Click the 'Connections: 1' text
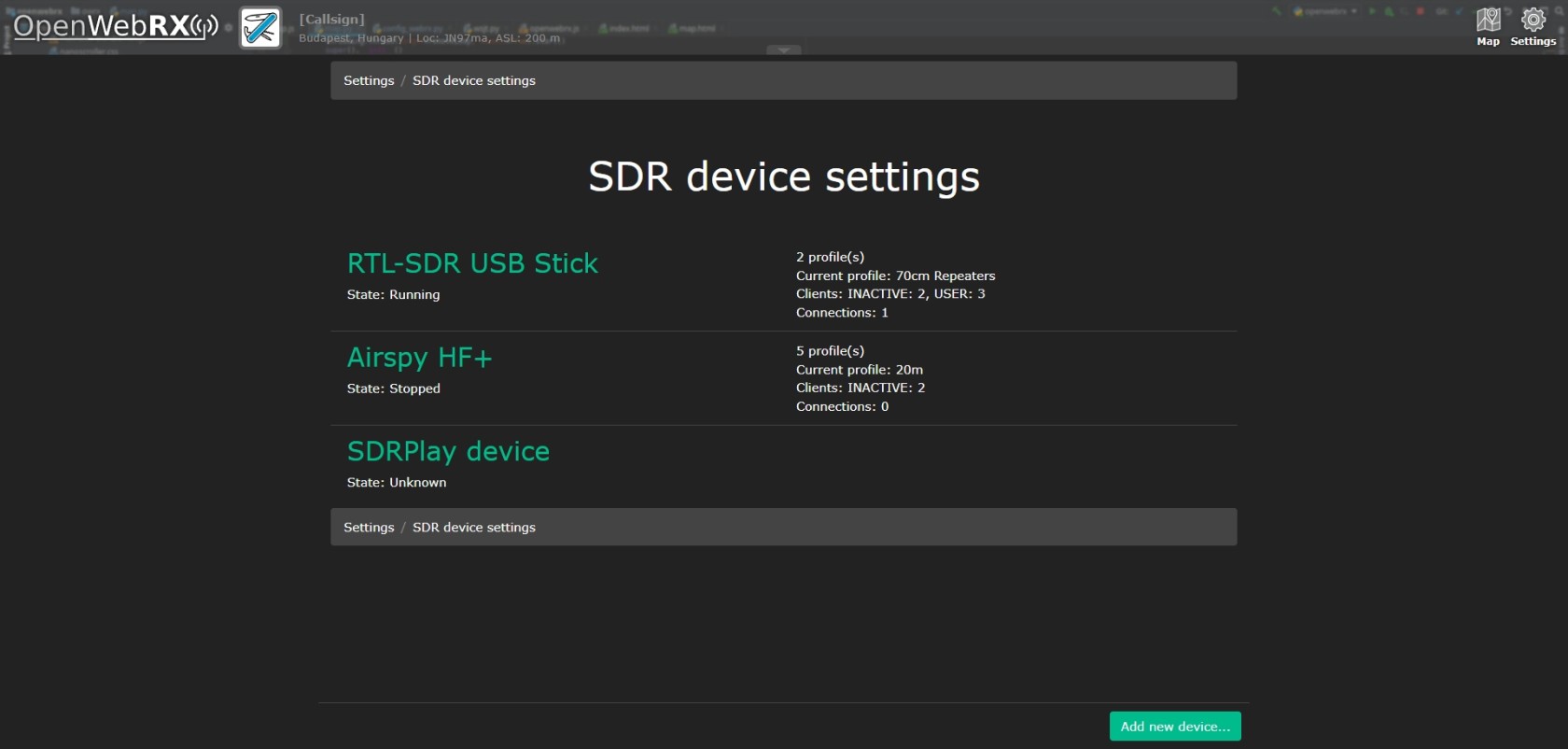This screenshot has width=1568, height=749. coord(842,313)
